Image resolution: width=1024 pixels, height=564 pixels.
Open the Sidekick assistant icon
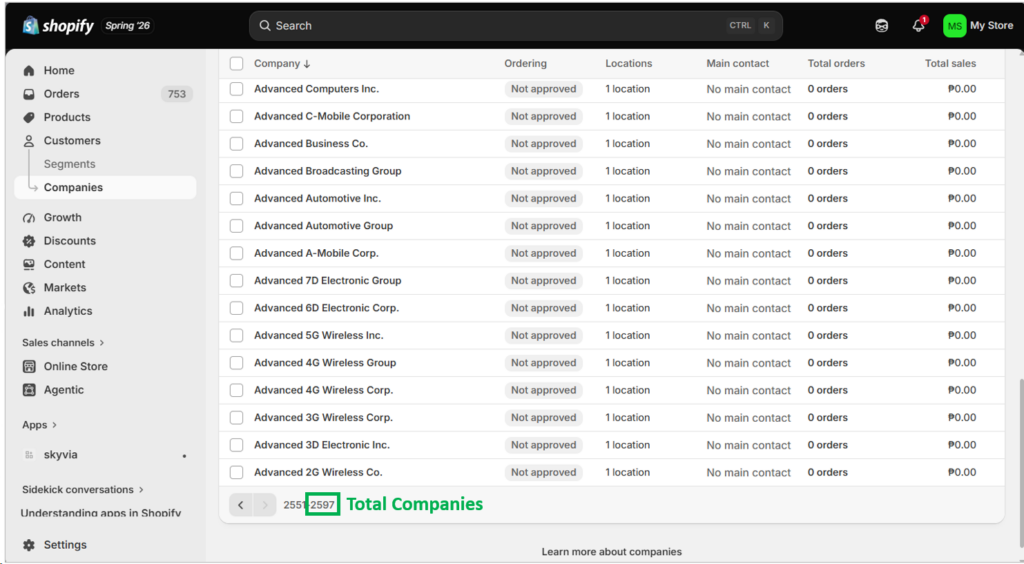882,26
